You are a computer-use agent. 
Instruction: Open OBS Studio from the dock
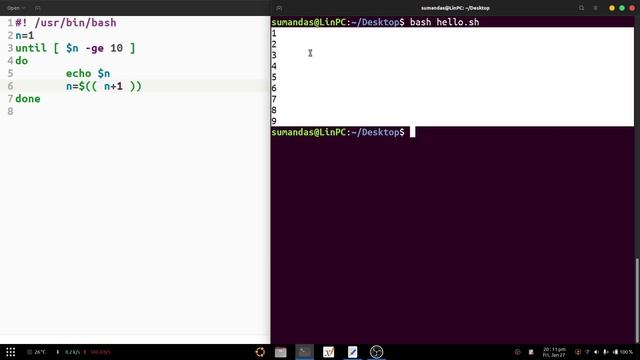(x=376, y=352)
